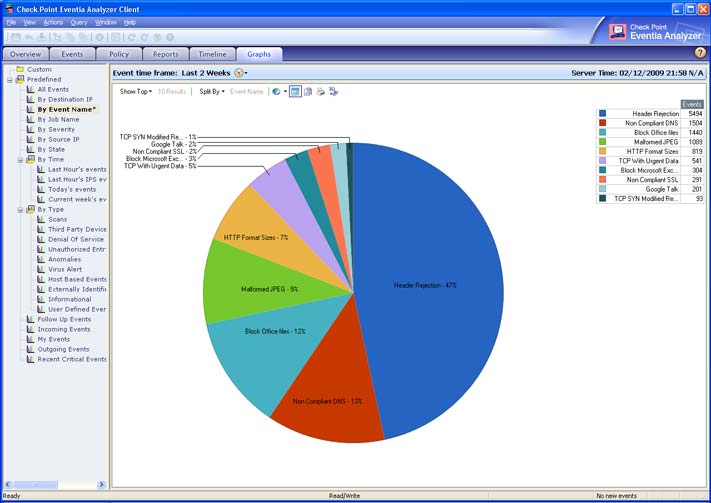Image resolution: width=711 pixels, height=503 pixels.
Task: Switch to the Timeline tab
Action: 213,54
